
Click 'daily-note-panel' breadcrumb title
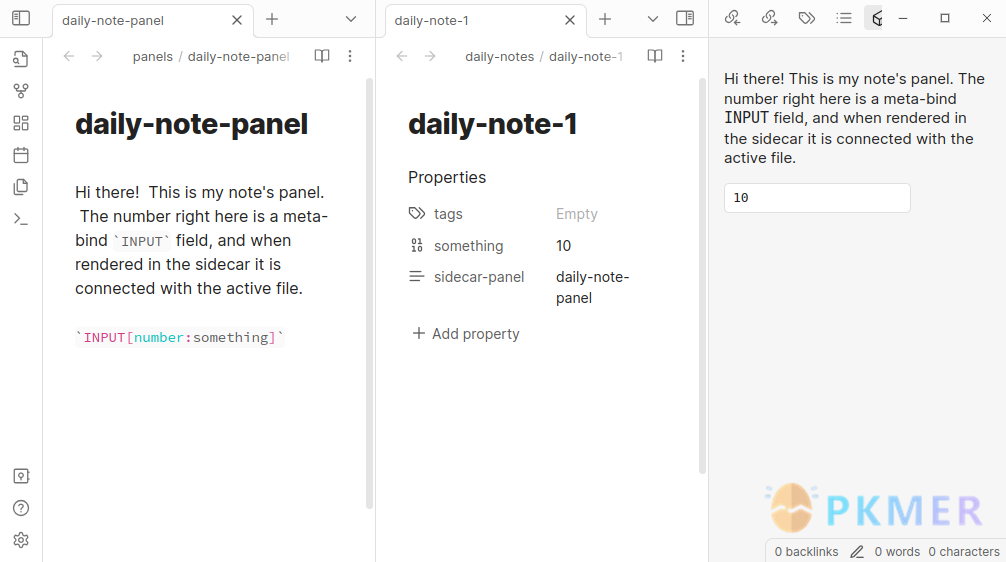click(x=239, y=56)
